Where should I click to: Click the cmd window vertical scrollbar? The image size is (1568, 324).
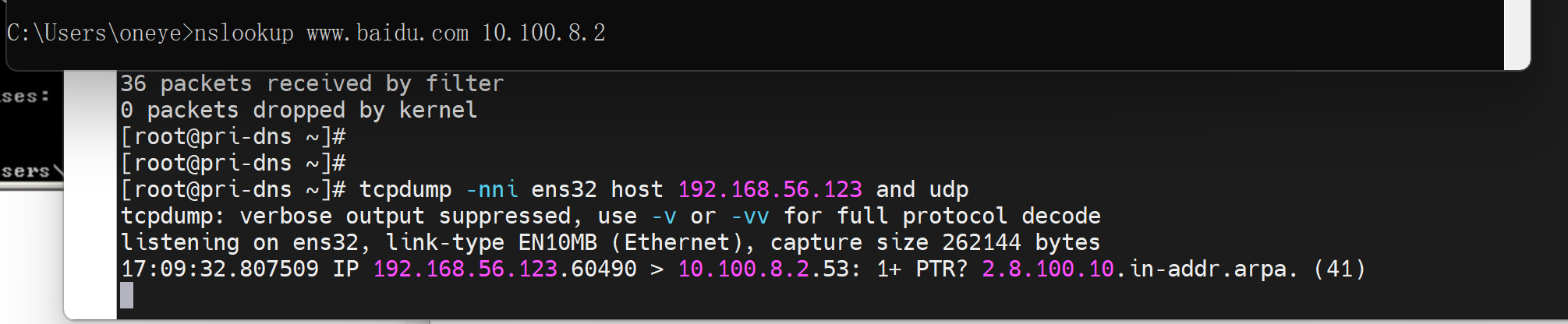tap(1516, 34)
